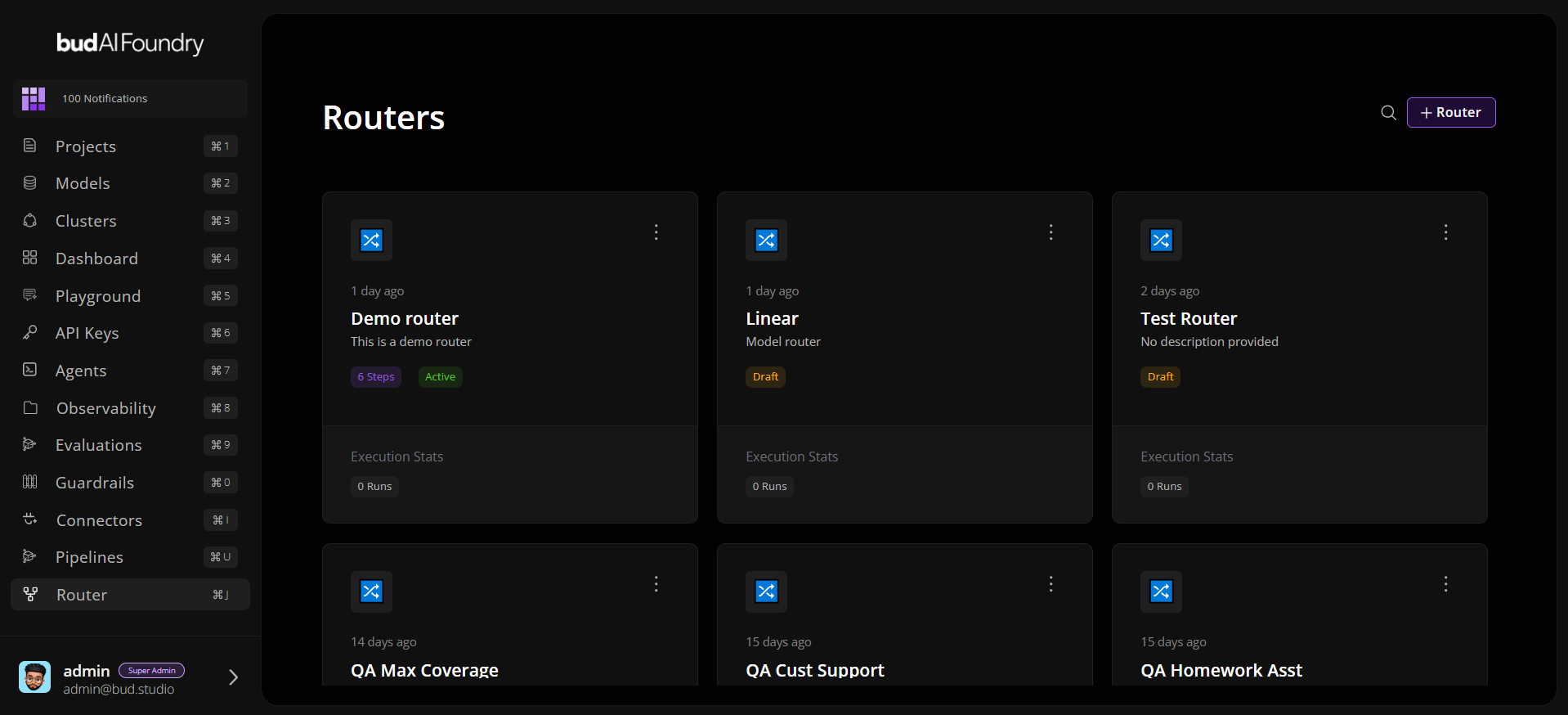Go to Pipelines
Screen dimensions: 1568x715
(x=130, y=557)
